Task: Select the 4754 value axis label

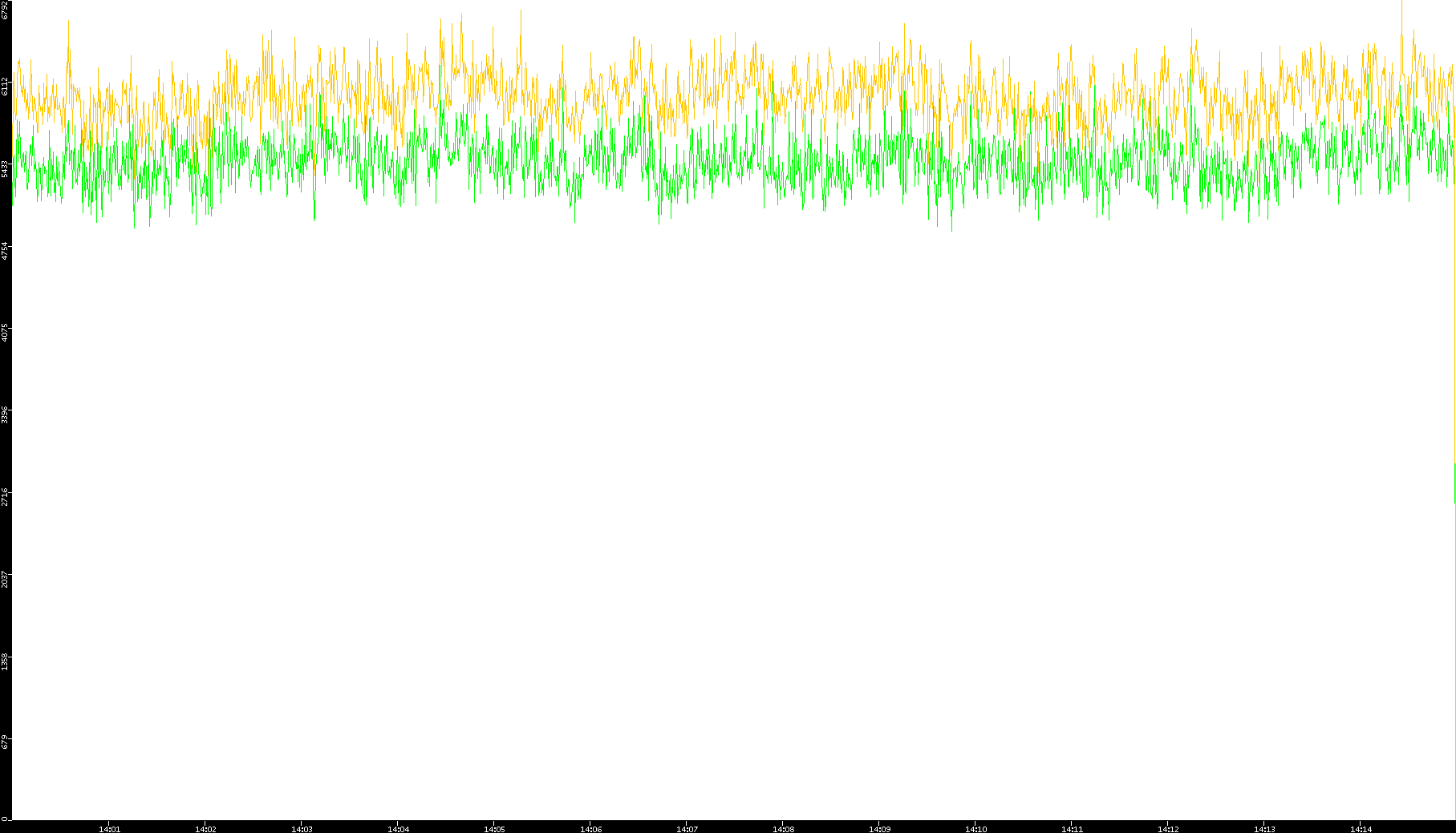Action: point(6,251)
